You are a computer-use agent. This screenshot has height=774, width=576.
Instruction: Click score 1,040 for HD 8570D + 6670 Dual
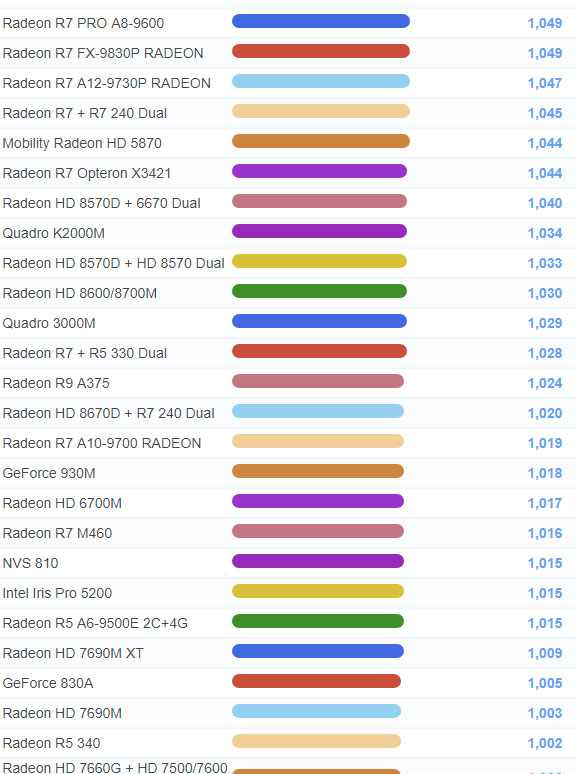pos(545,203)
